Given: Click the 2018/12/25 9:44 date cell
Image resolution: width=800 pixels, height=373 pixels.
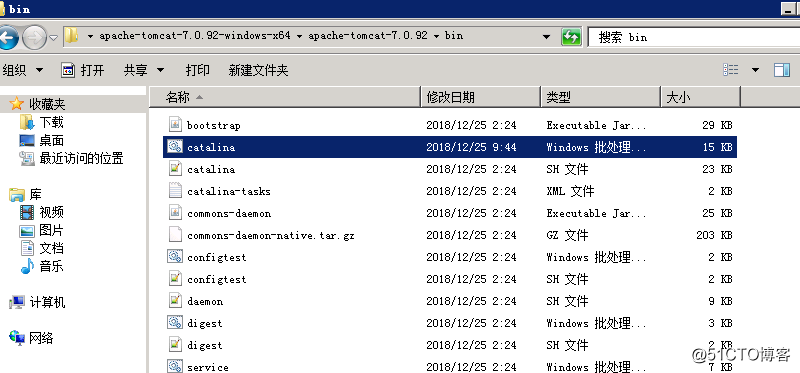Looking at the screenshot, I should coord(471,147).
